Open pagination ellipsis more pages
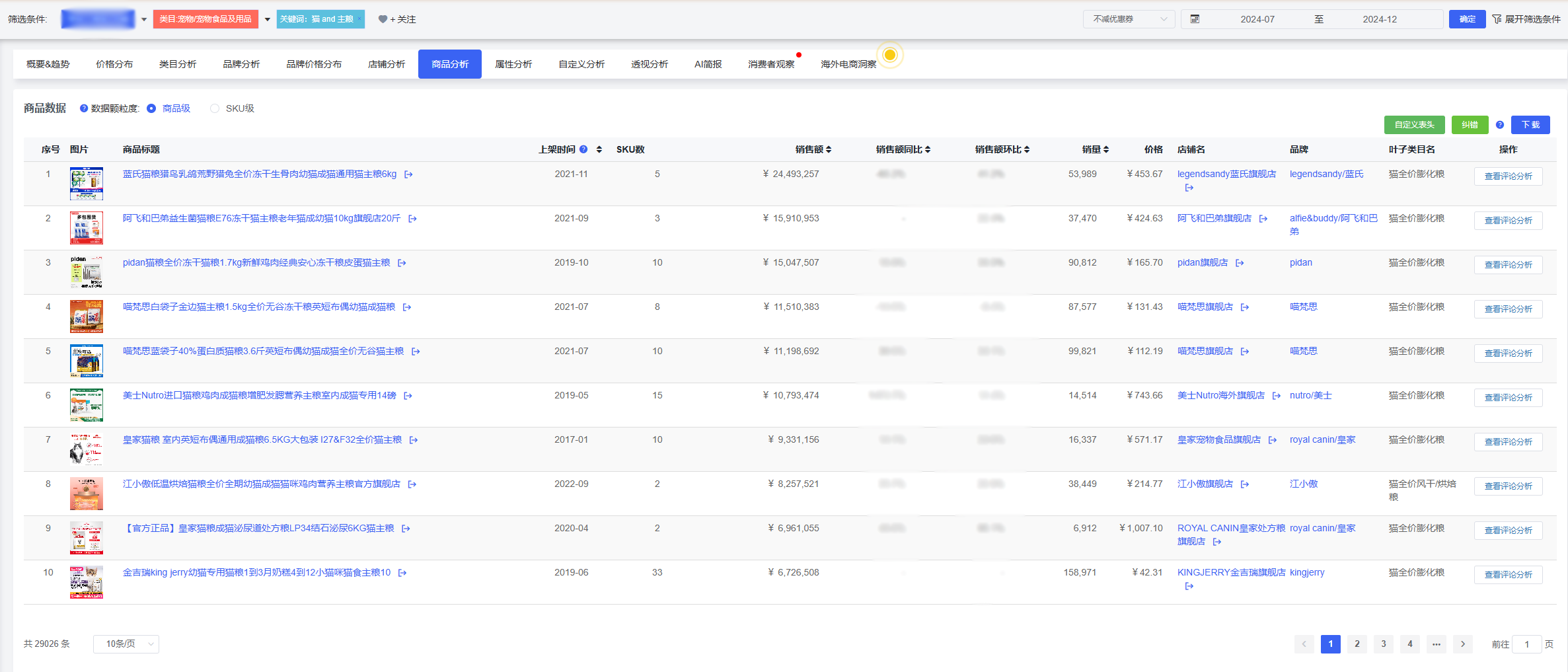This screenshot has height=672, width=1568. (x=1437, y=644)
